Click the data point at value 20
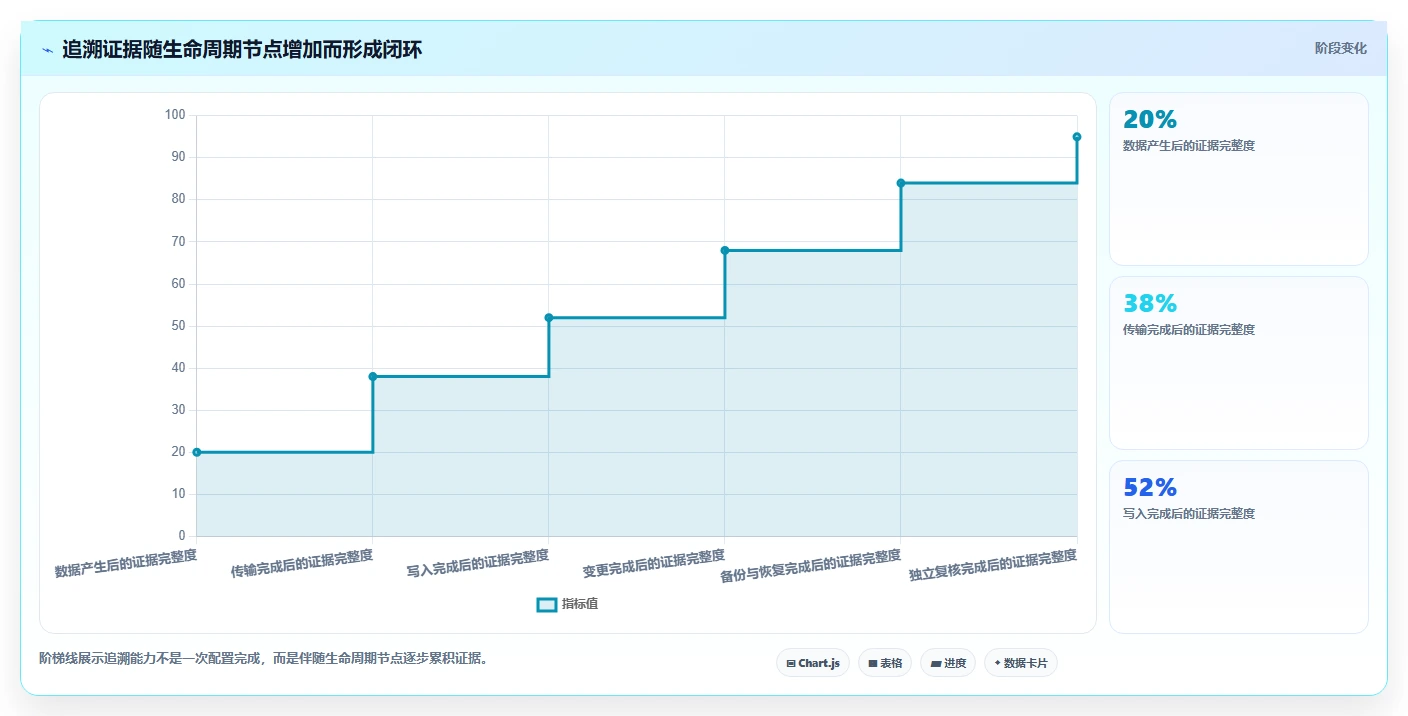1408x716 pixels. (197, 452)
